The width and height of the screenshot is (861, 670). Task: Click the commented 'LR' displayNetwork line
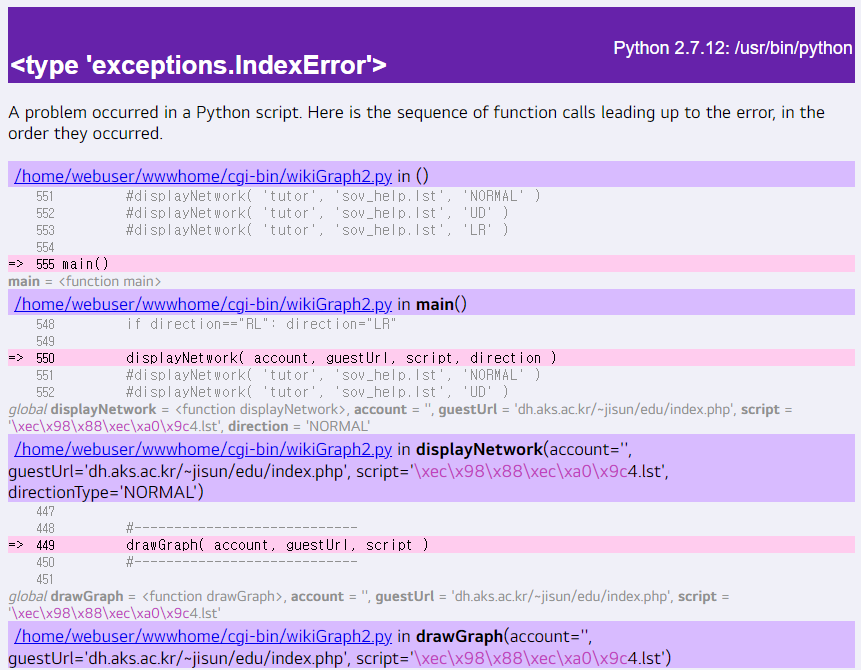317,230
